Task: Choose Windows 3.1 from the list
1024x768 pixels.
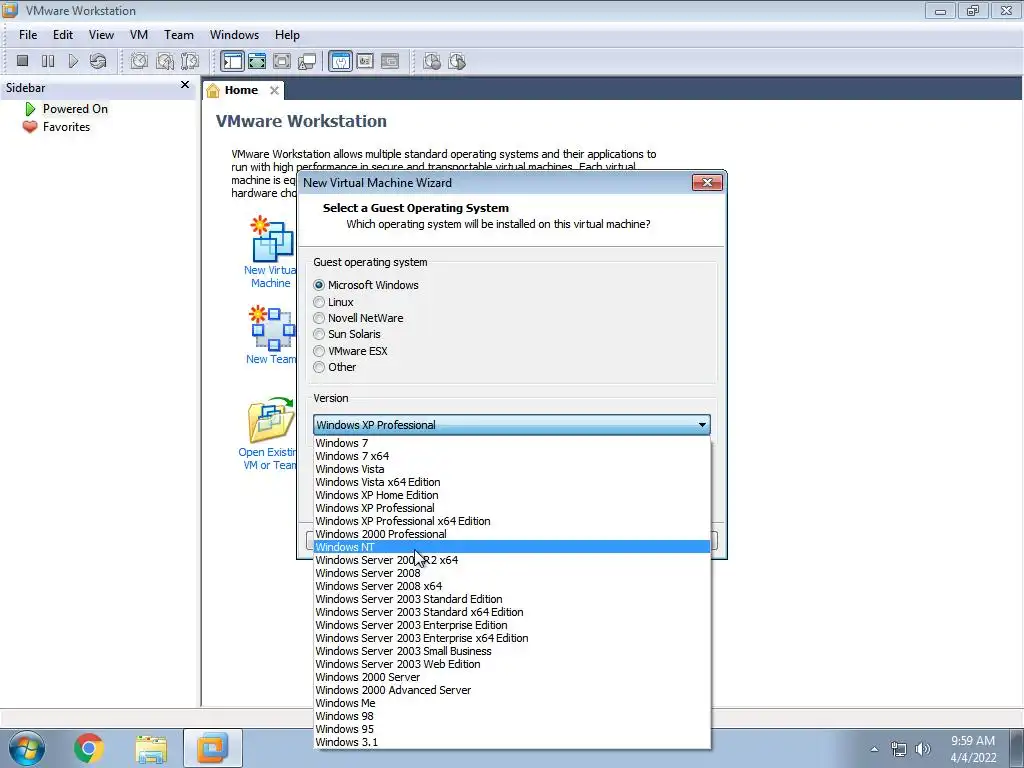Action: 512,743
